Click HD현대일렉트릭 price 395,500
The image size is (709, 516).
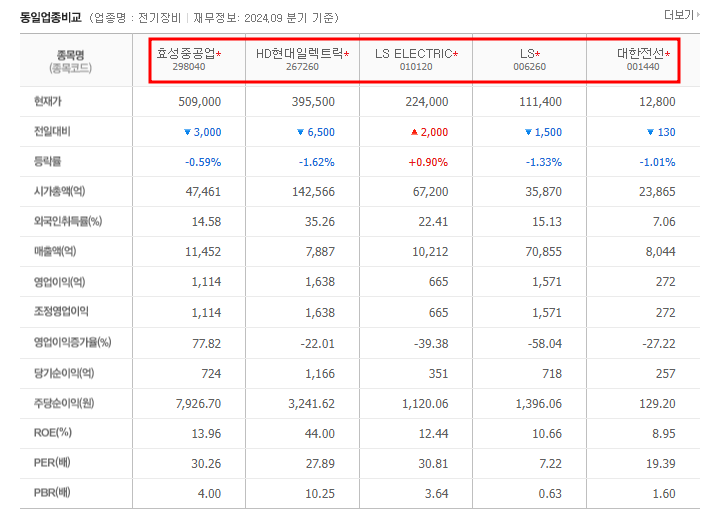[x=313, y=102]
